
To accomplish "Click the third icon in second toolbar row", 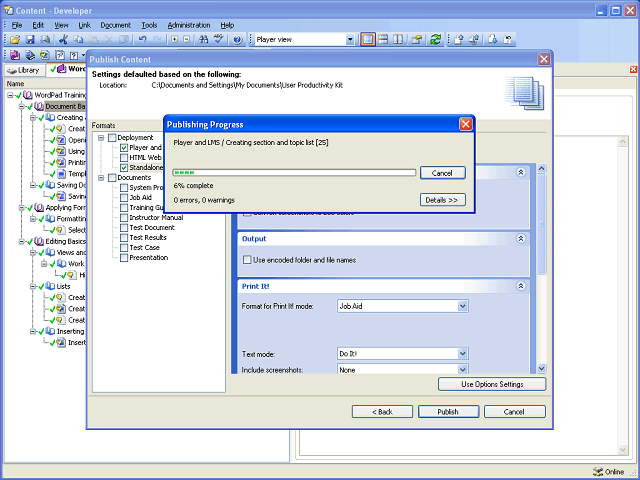I will coord(45,55).
